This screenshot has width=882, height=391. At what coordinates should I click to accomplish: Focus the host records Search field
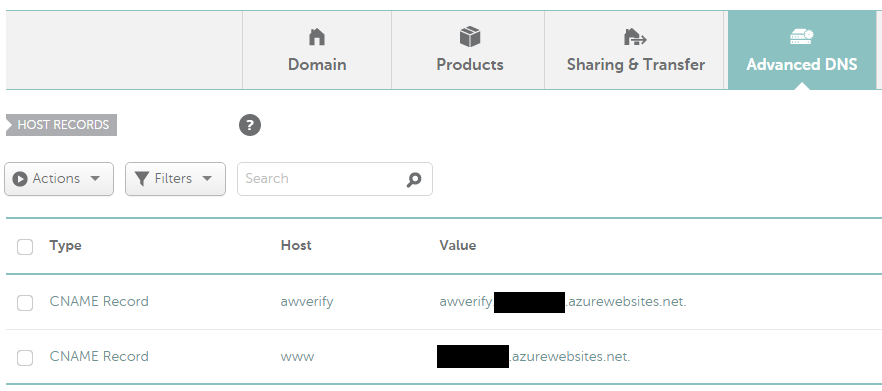click(335, 179)
